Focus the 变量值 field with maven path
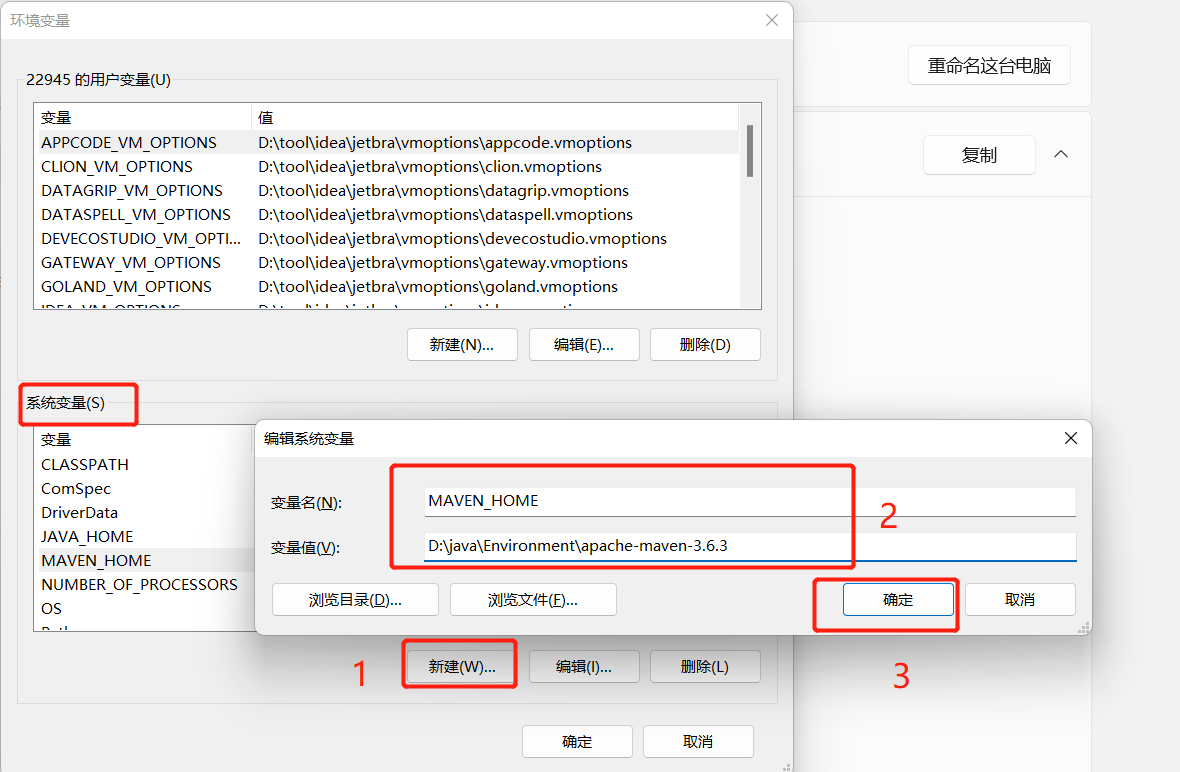 point(750,546)
